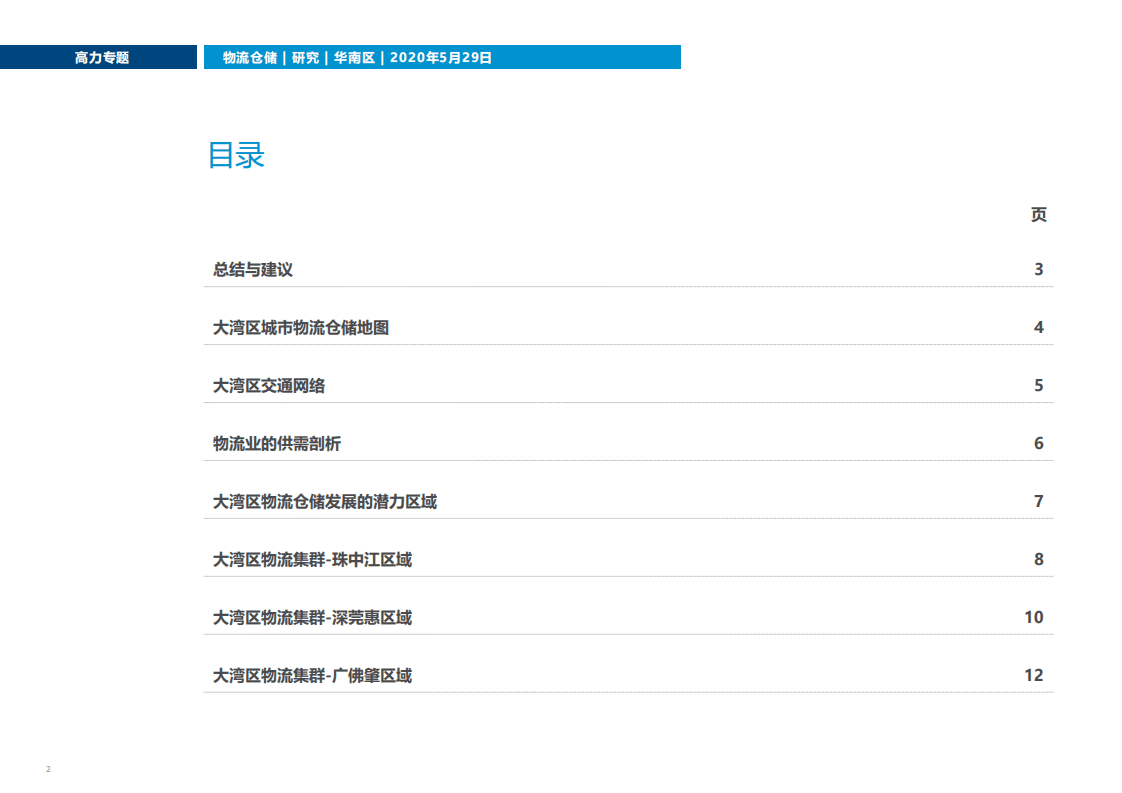Select the 目录 page title

tap(236, 157)
